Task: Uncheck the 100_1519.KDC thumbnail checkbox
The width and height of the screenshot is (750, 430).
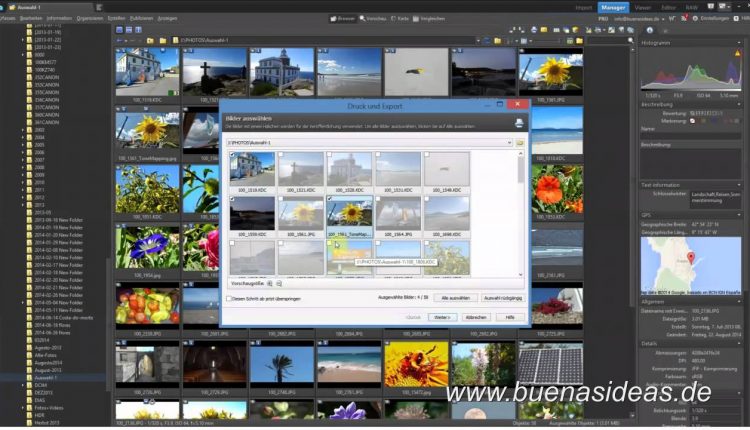Action: 232,155
